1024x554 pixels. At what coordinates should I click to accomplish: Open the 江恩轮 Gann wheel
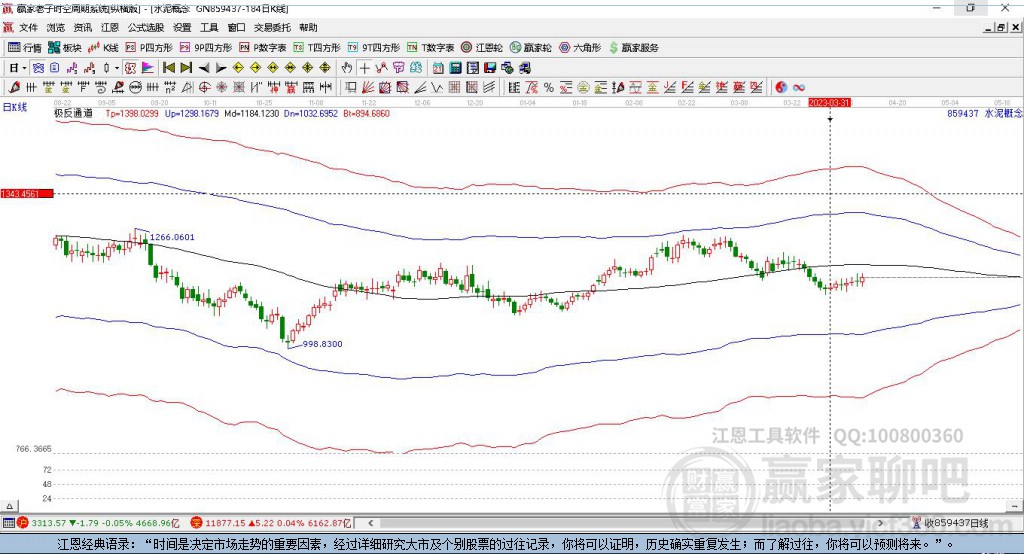(482, 48)
